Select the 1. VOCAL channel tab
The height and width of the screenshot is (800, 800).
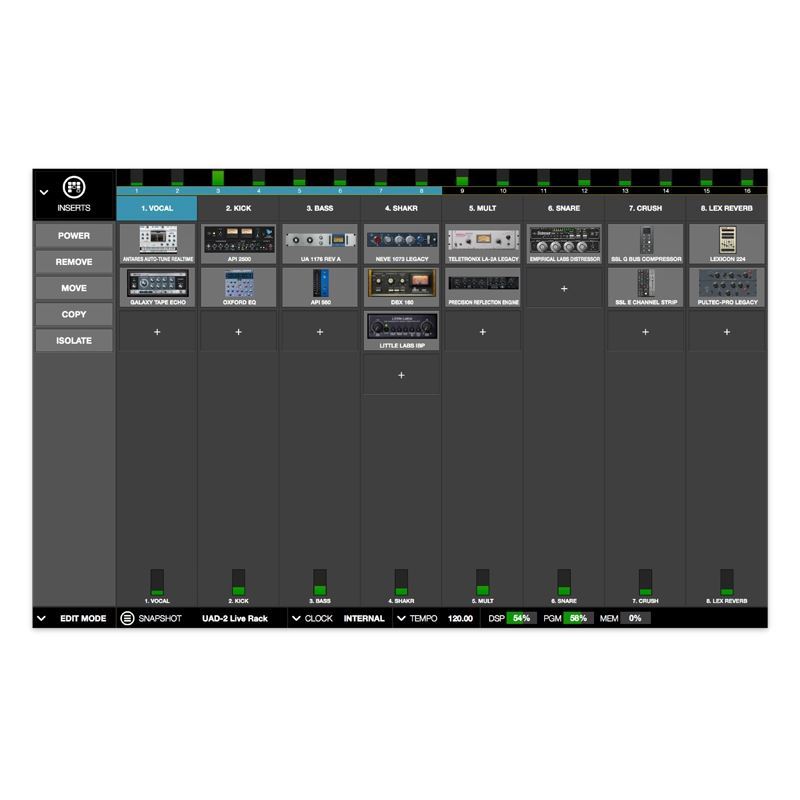point(157,208)
